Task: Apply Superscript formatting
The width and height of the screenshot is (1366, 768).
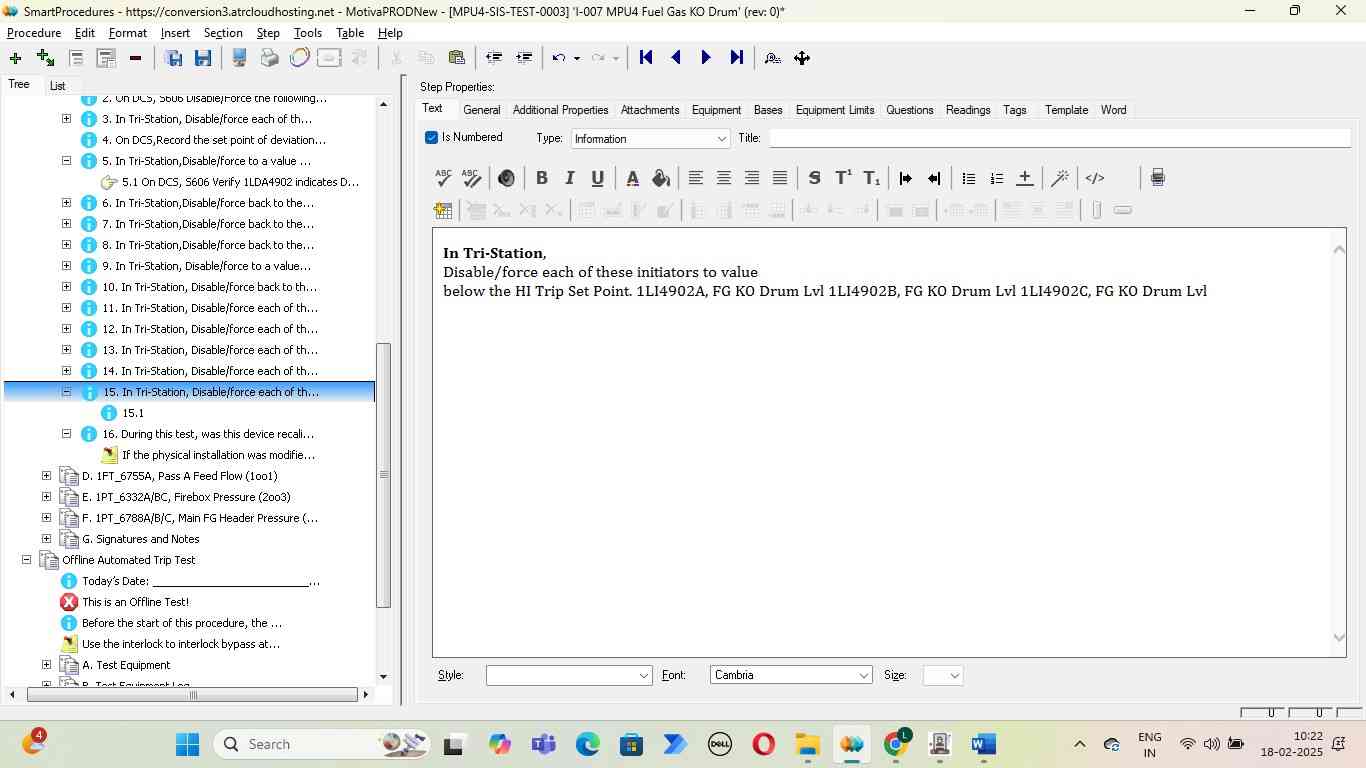Action: click(843, 178)
